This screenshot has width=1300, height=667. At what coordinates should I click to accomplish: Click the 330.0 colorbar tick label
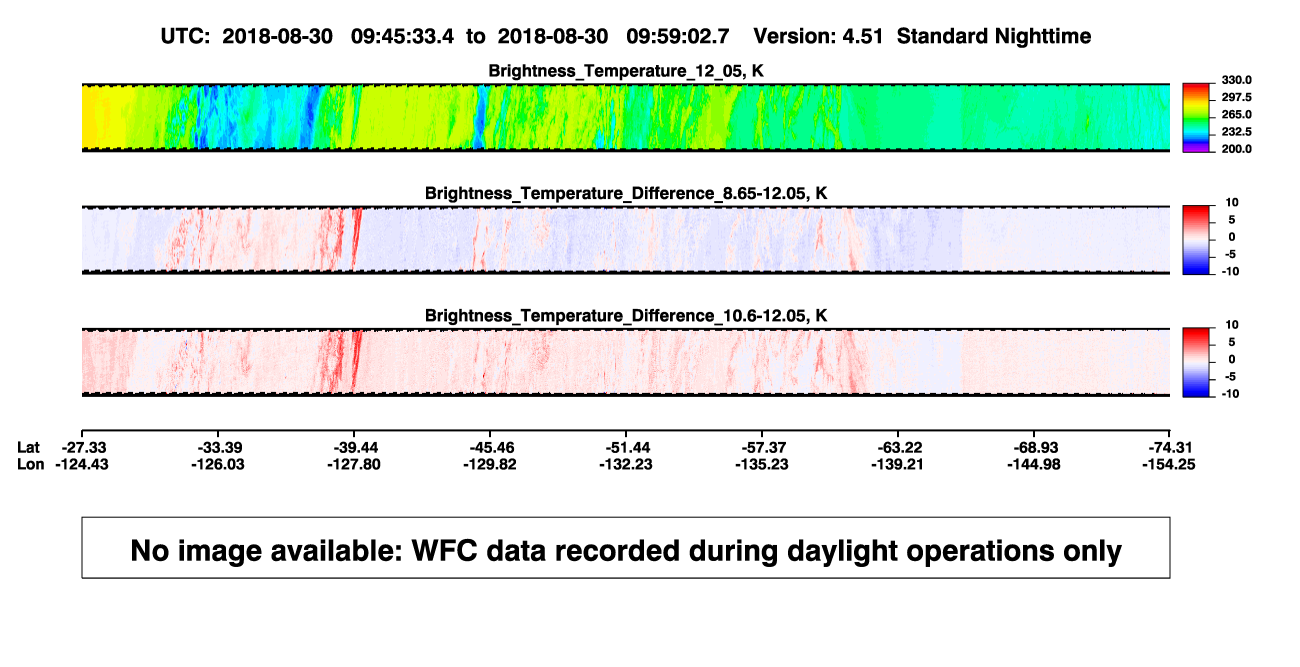pyautogui.click(x=1235, y=80)
